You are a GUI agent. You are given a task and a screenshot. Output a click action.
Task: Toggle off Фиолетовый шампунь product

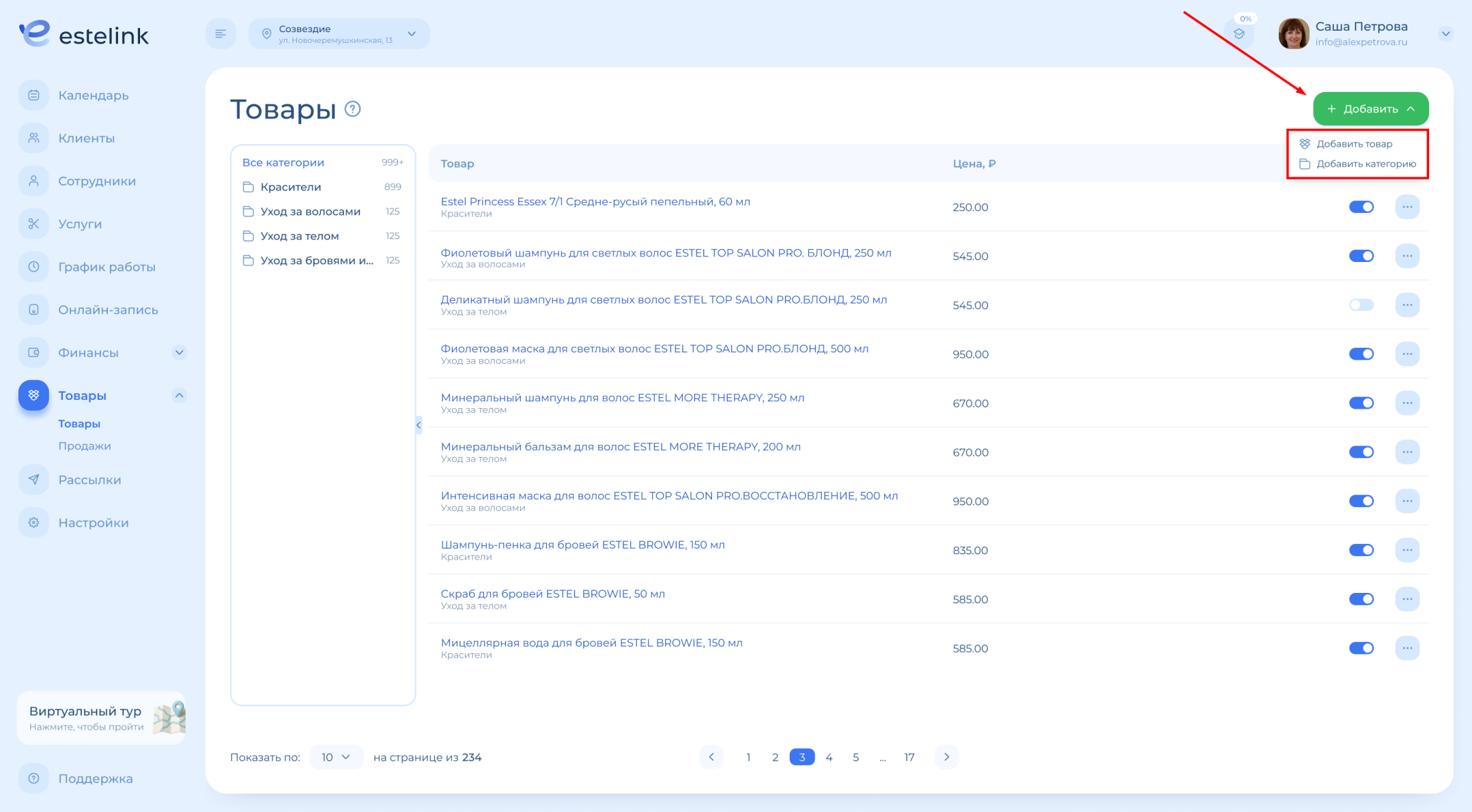click(x=1361, y=256)
